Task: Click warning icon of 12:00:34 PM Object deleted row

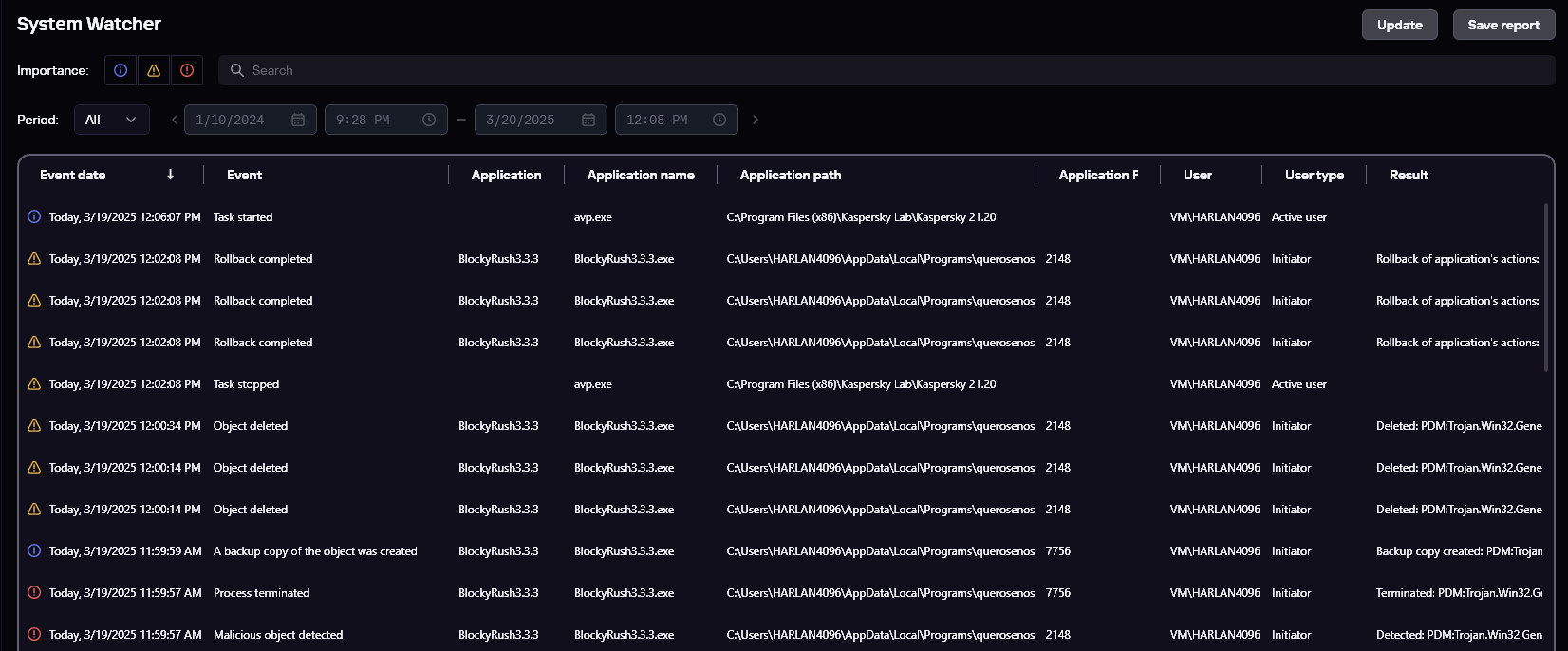Action: (34, 426)
